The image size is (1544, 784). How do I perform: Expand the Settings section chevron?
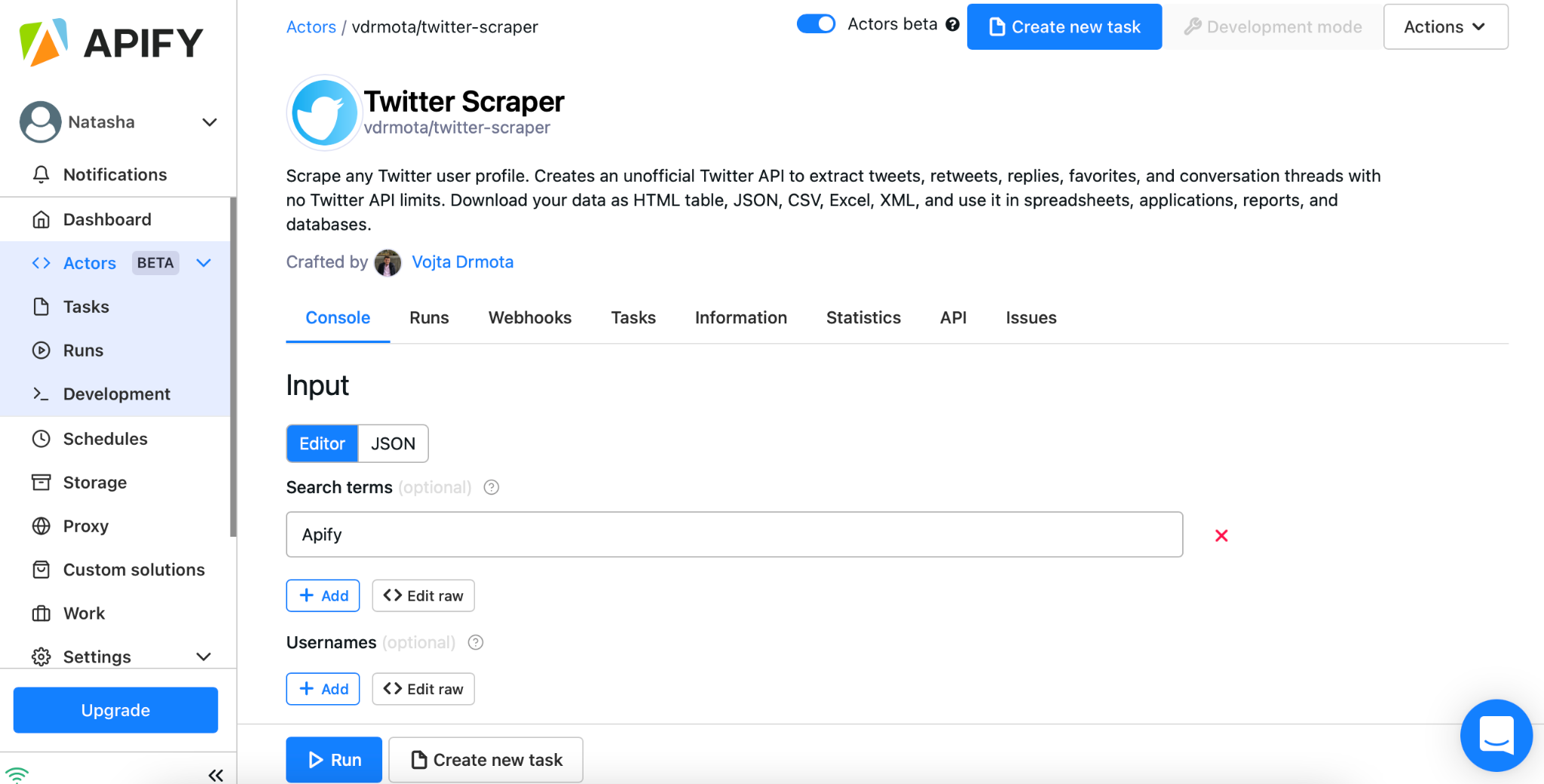204,657
